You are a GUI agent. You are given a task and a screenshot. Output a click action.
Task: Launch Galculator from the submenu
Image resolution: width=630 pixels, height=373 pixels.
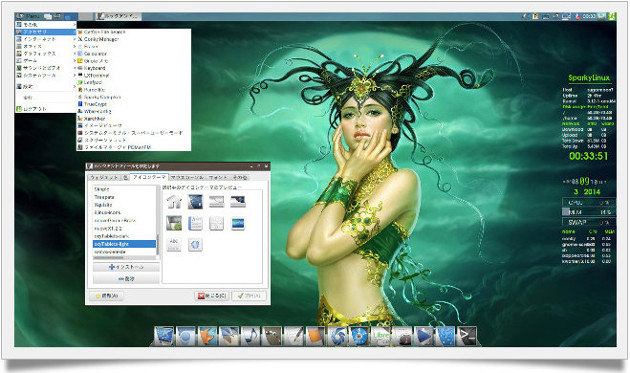click(133, 53)
